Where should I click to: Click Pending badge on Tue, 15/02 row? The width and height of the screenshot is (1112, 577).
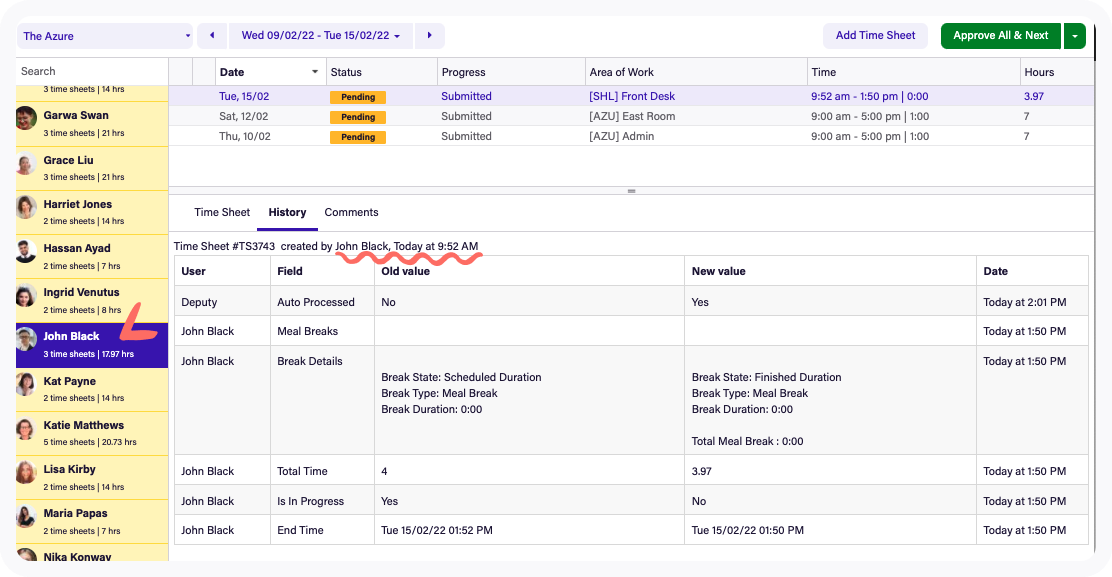click(357, 97)
